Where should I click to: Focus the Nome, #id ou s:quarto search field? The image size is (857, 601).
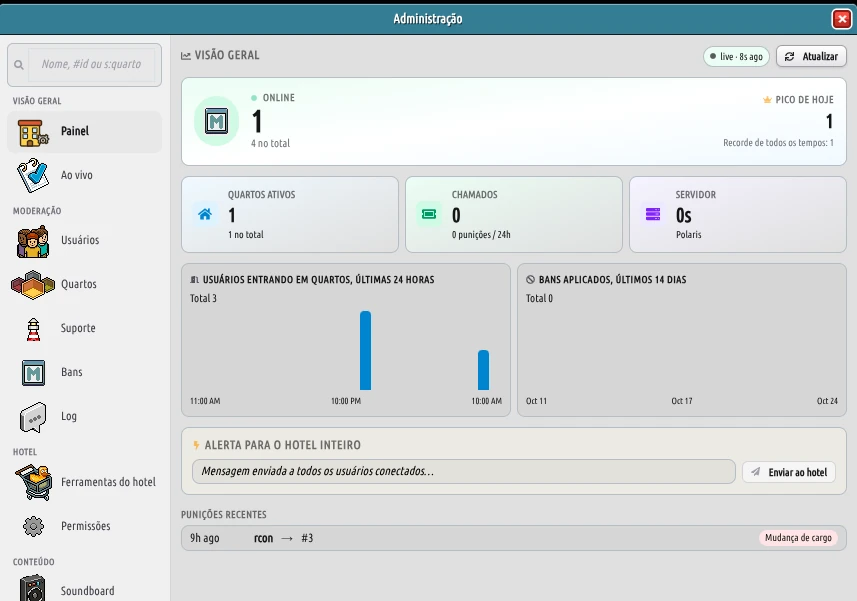coord(92,64)
